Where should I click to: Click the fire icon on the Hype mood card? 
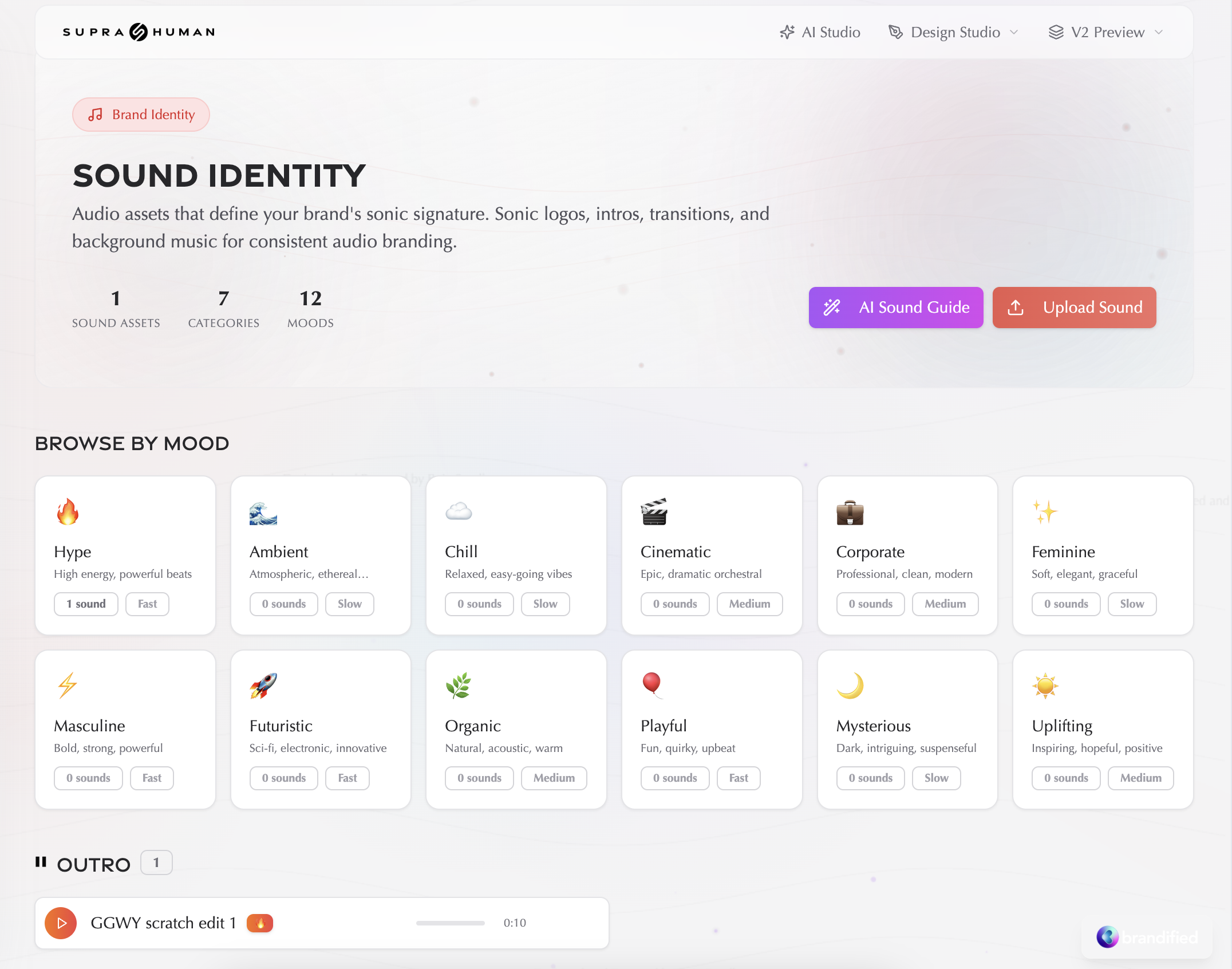68,513
